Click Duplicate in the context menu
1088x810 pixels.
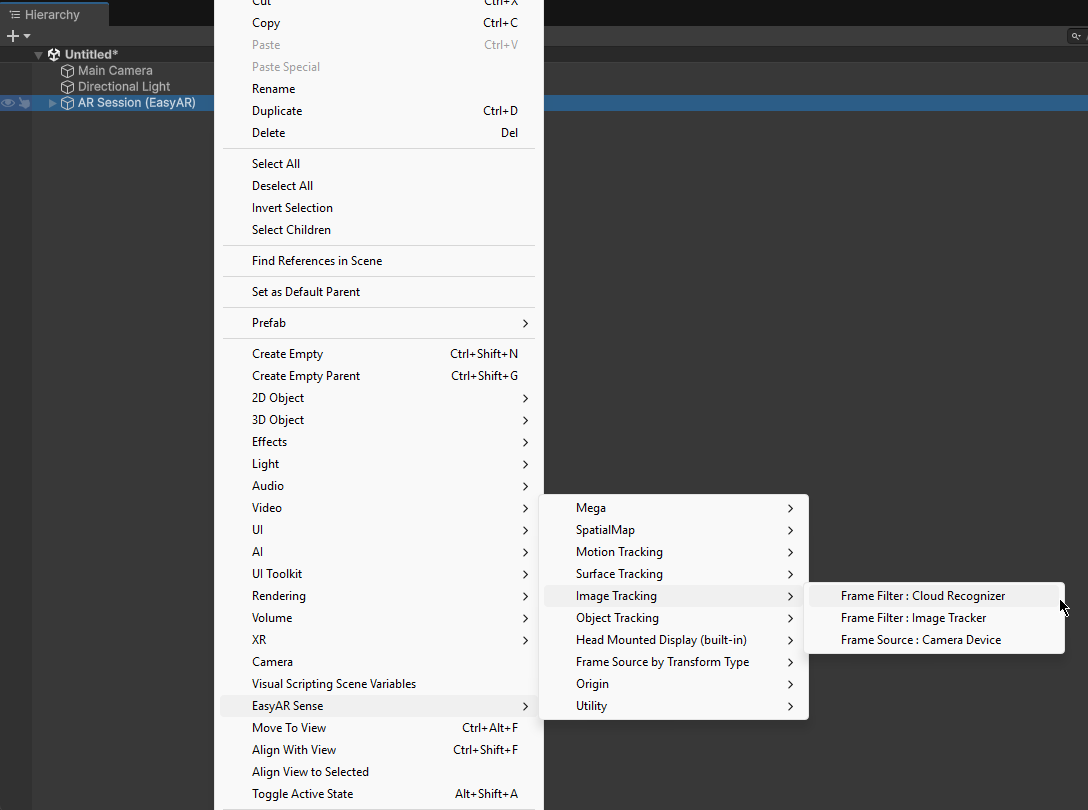[277, 111]
